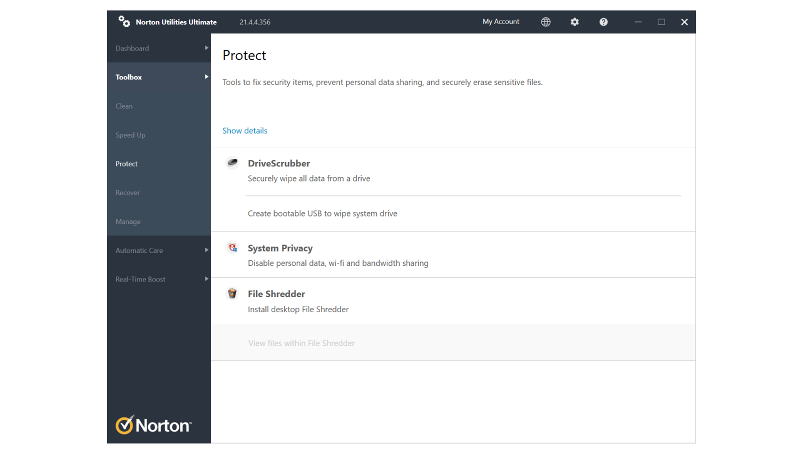Expand the Real-Time Boost arrow
Image resolution: width=800 pixels, height=450 pixels.
[206, 279]
